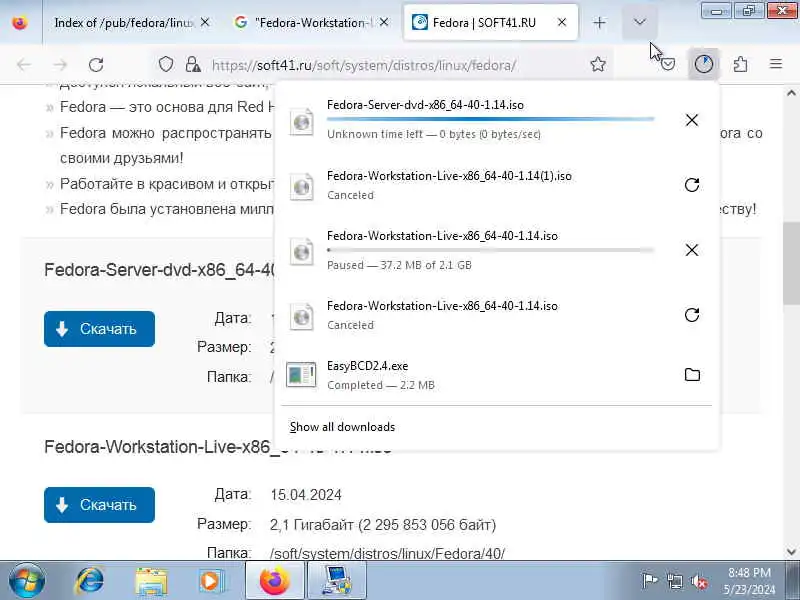Retry the canceled Fedora-Workstation-Live 1.14.iso download
Screen dimensions: 800x600
pyautogui.click(x=692, y=315)
